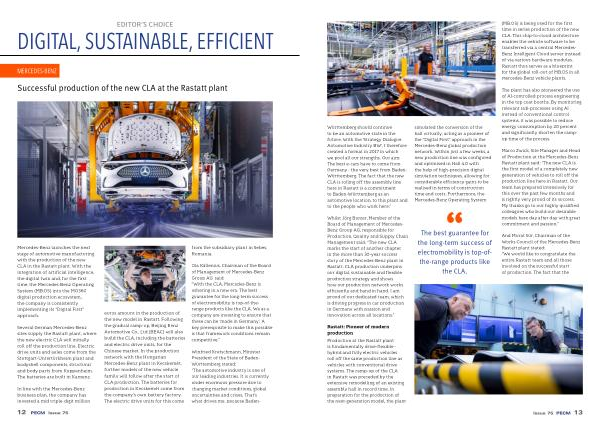Click the orange quotation mark icon
The height and width of the screenshot is (424, 600).
click(454, 217)
